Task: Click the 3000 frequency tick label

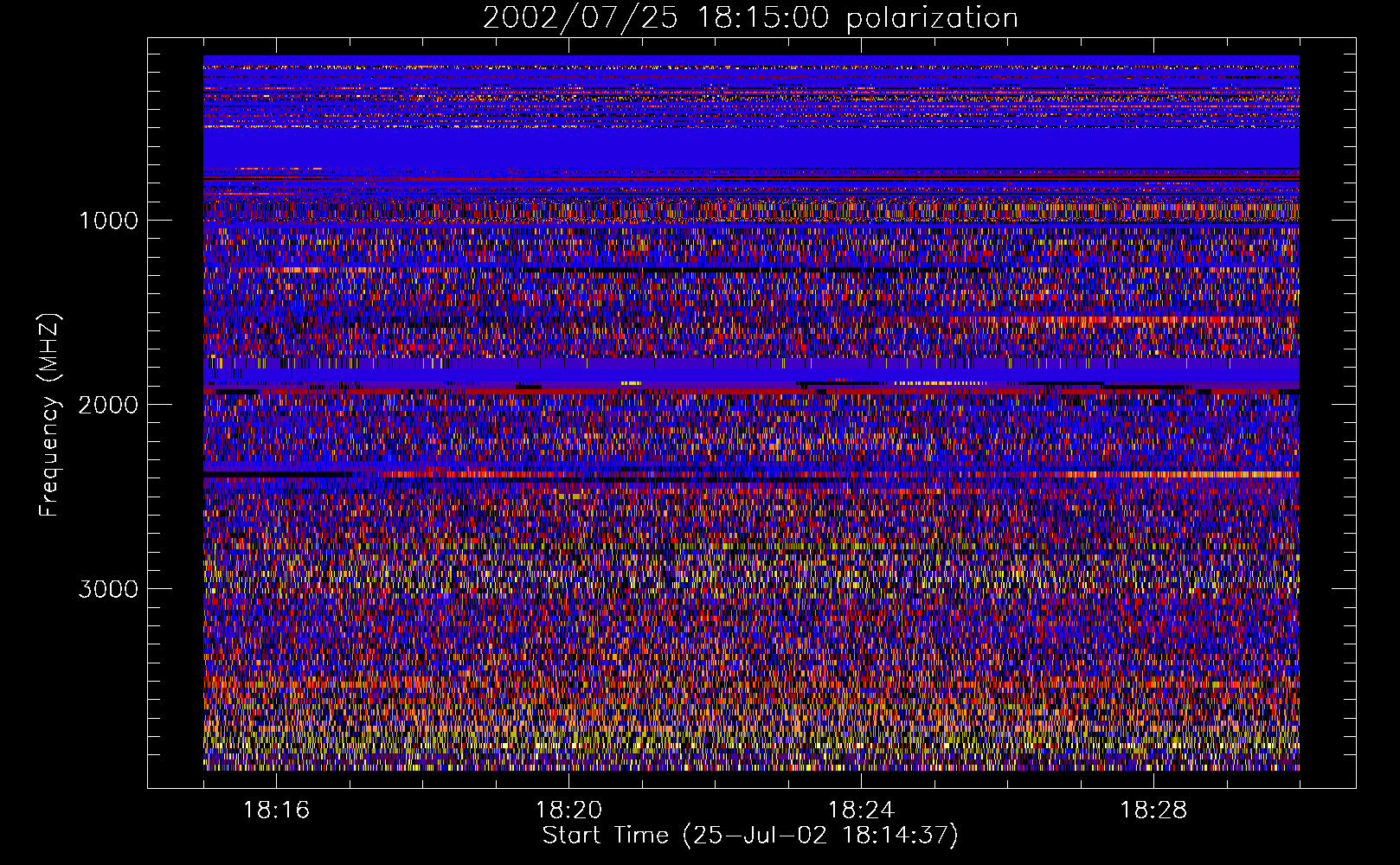Action: [x=108, y=589]
